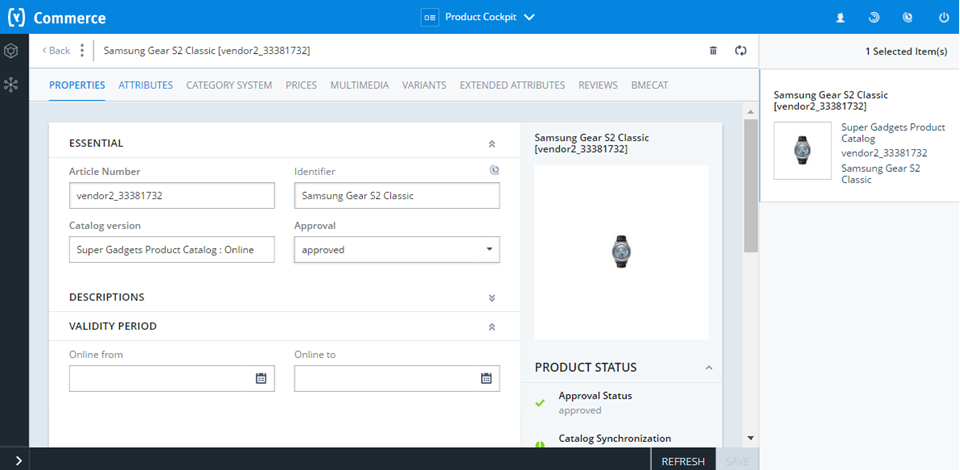
Task: Click the synchronize arrows icon
Action: click(741, 51)
